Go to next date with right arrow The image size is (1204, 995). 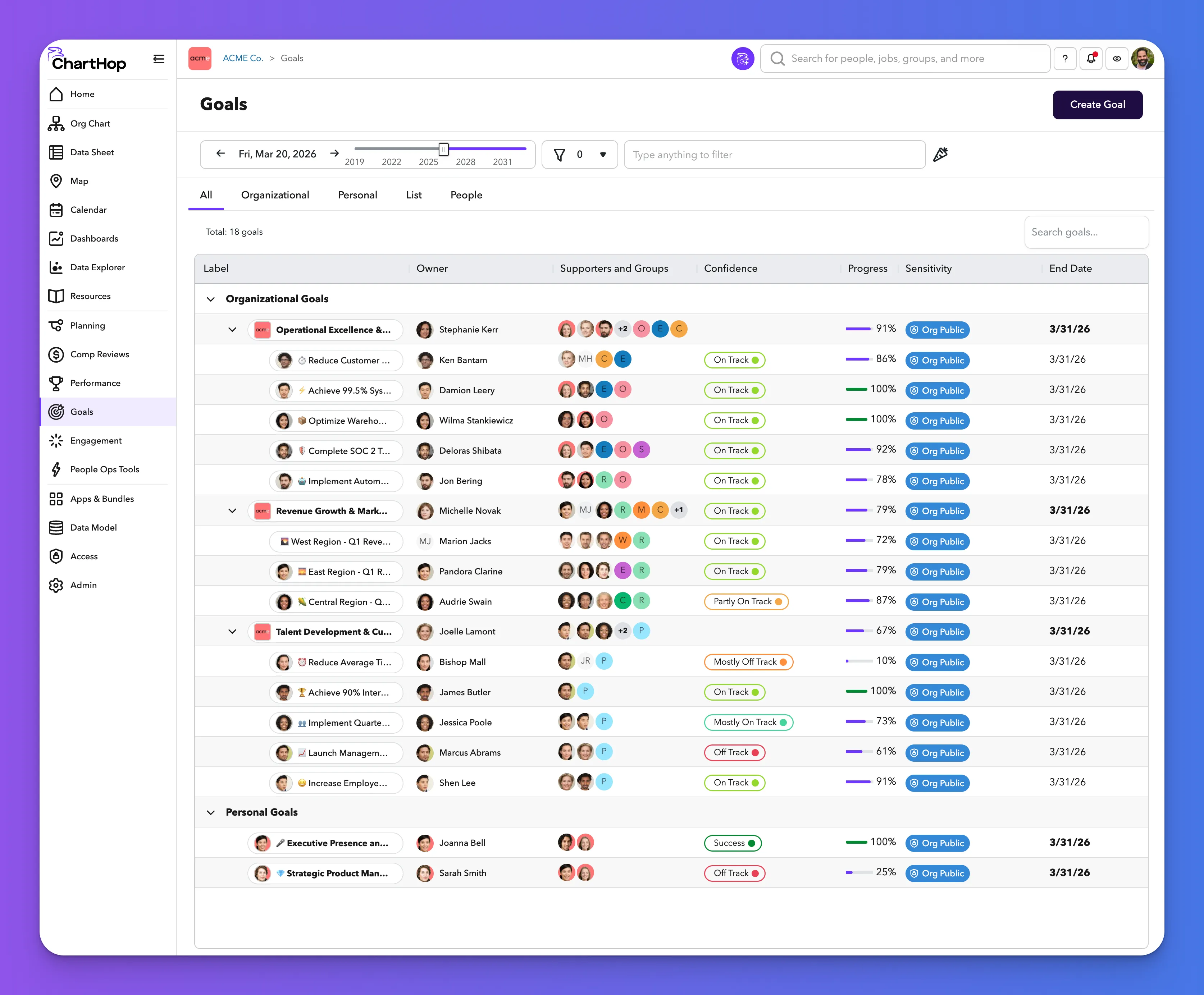click(334, 153)
